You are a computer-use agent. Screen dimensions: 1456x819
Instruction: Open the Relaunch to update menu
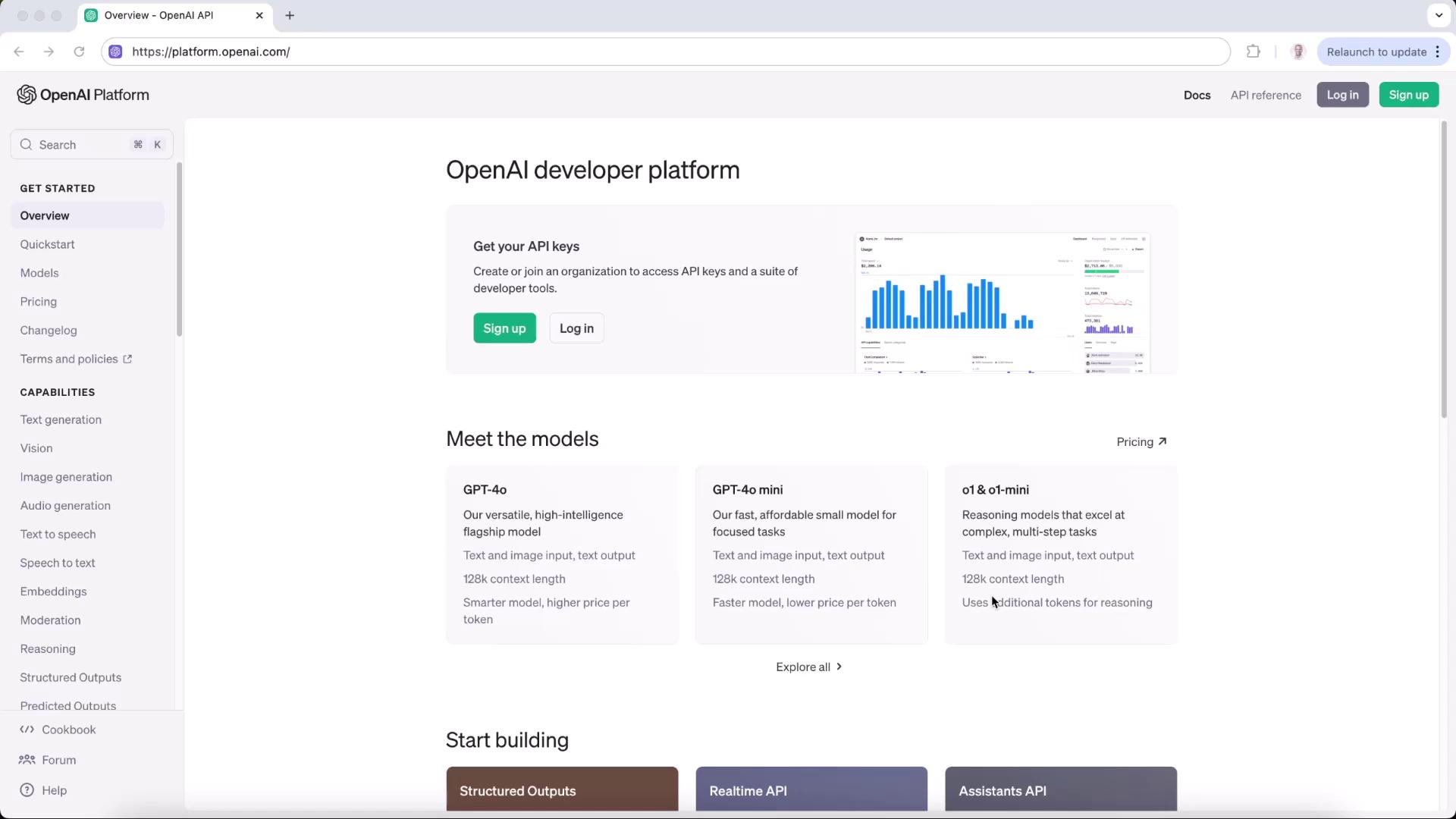(x=1437, y=52)
